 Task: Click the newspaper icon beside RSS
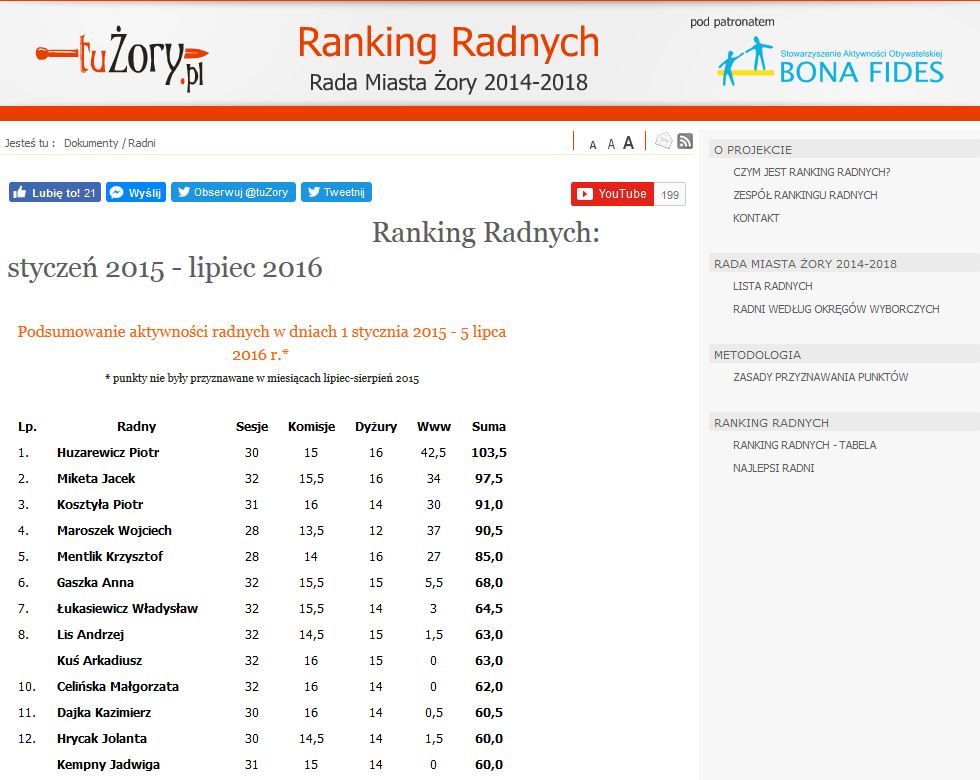[x=663, y=141]
